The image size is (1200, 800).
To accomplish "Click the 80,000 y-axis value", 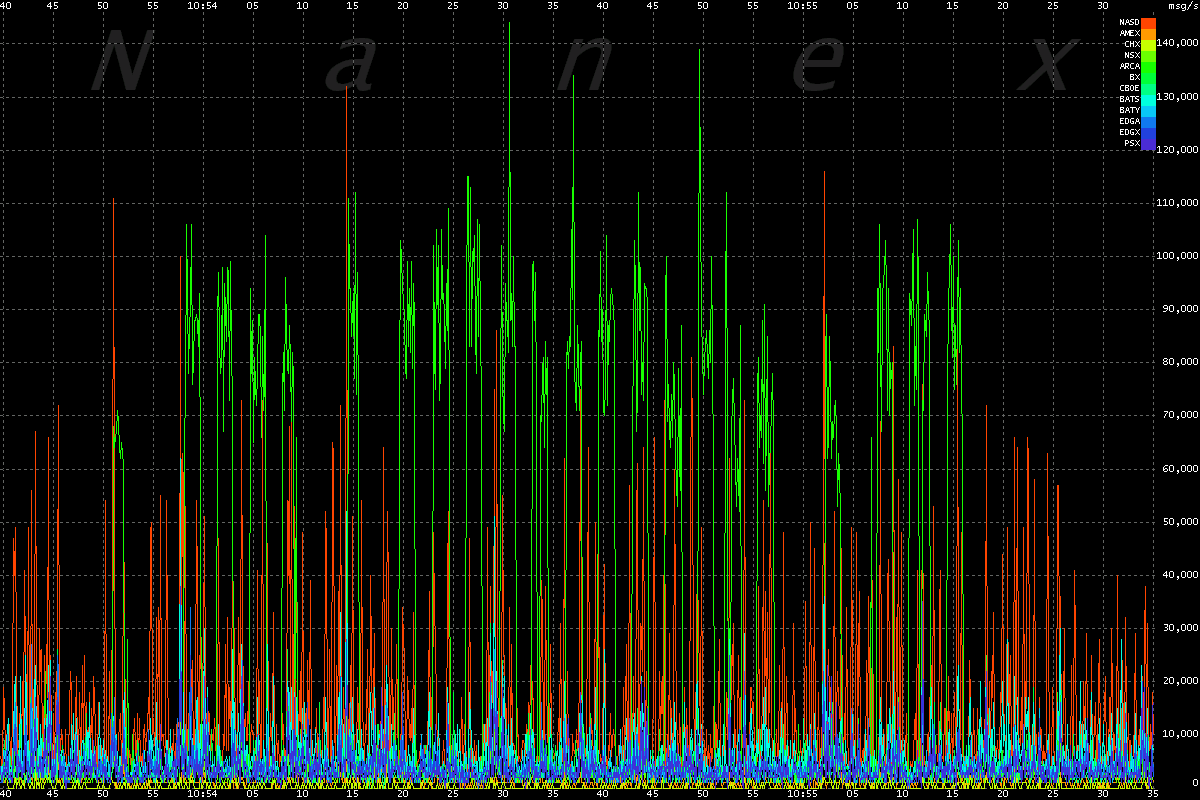I will [x=1182, y=362].
